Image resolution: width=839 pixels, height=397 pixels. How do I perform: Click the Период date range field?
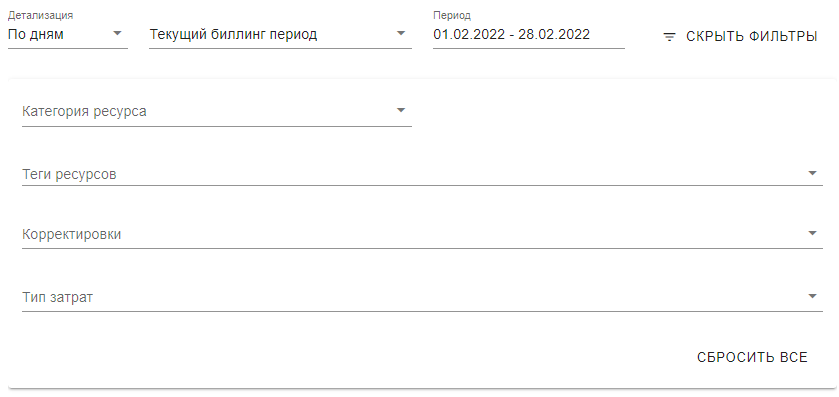click(x=529, y=35)
